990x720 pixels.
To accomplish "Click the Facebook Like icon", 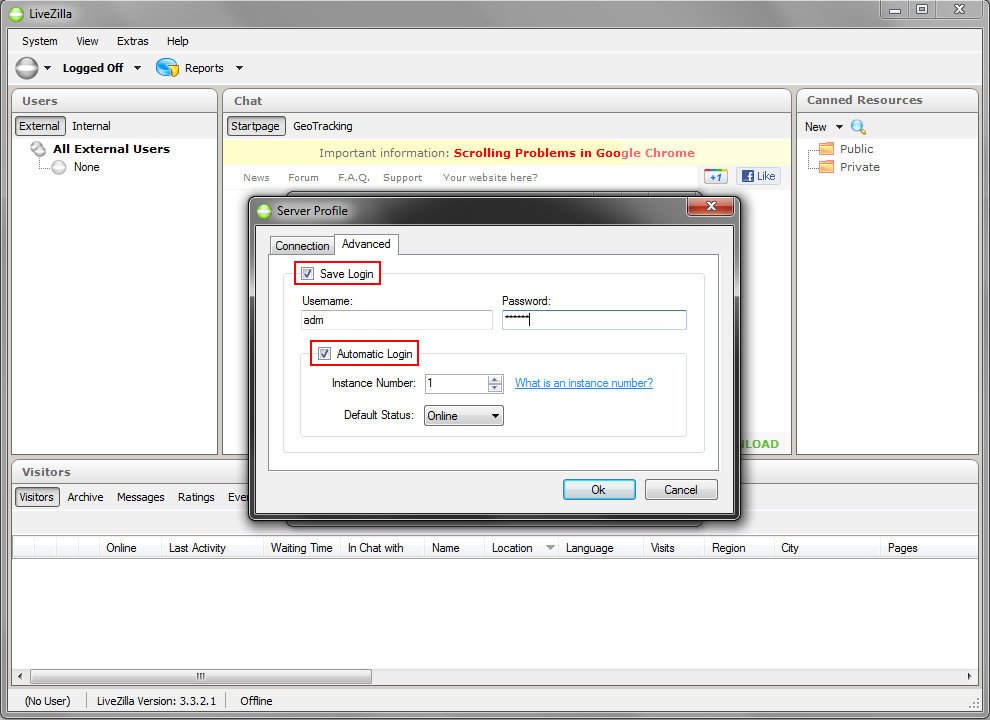I will [x=758, y=176].
